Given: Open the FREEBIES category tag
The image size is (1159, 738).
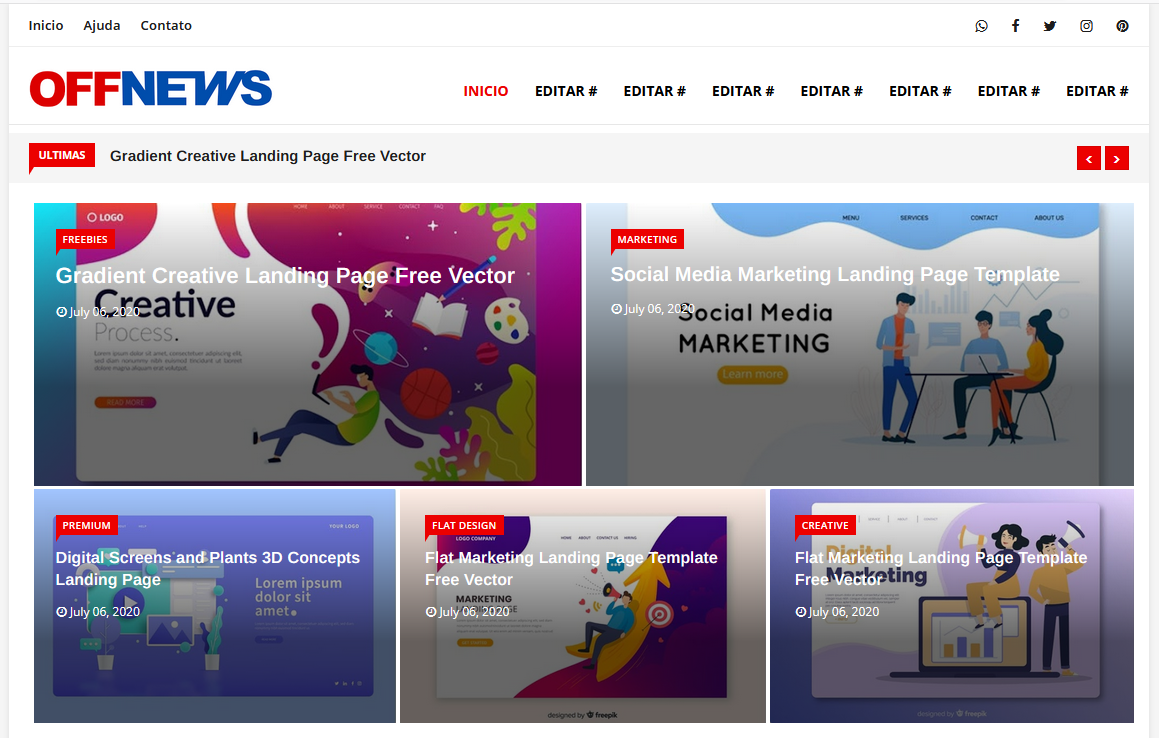Looking at the screenshot, I should tap(85, 240).
